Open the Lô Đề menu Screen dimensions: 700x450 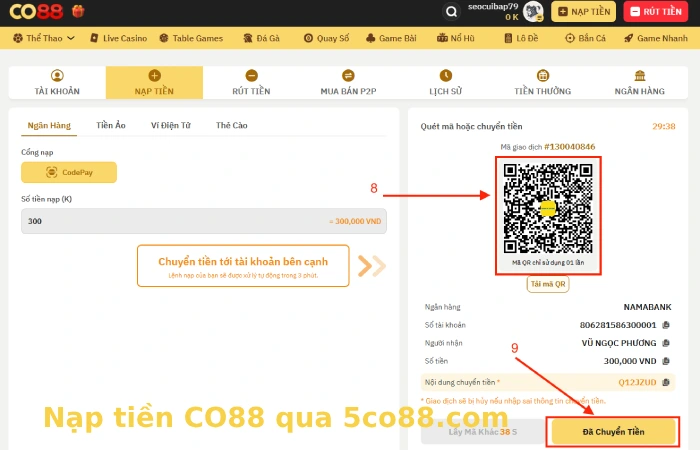pos(521,38)
